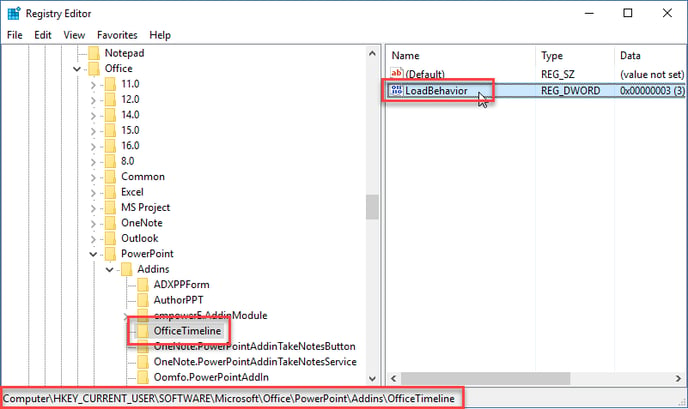The width and height of the screenshot is (688, 409).
Task: Click the Office folder icon
Action: click(93, 68)
